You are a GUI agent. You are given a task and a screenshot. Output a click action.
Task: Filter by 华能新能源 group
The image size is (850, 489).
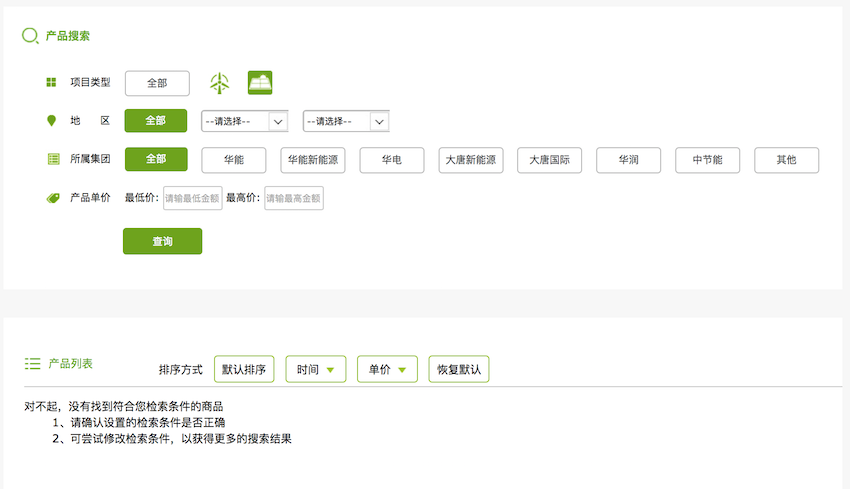(313, 160)
